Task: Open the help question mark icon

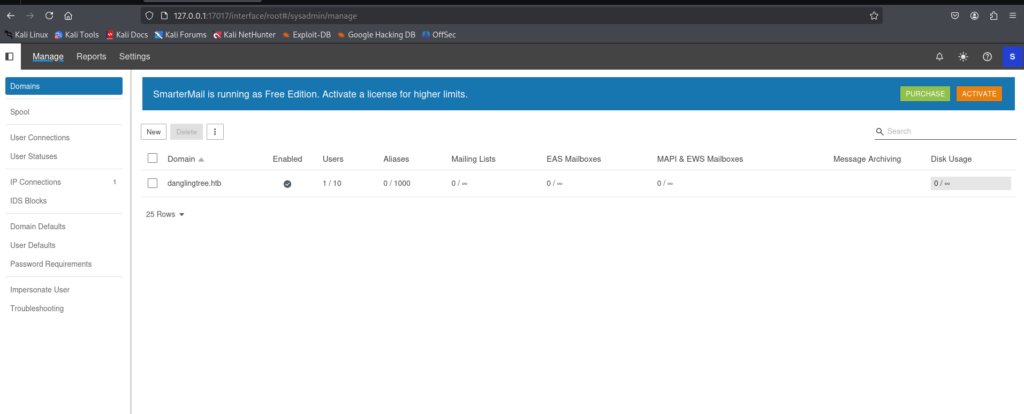Action: coord(987,57)
